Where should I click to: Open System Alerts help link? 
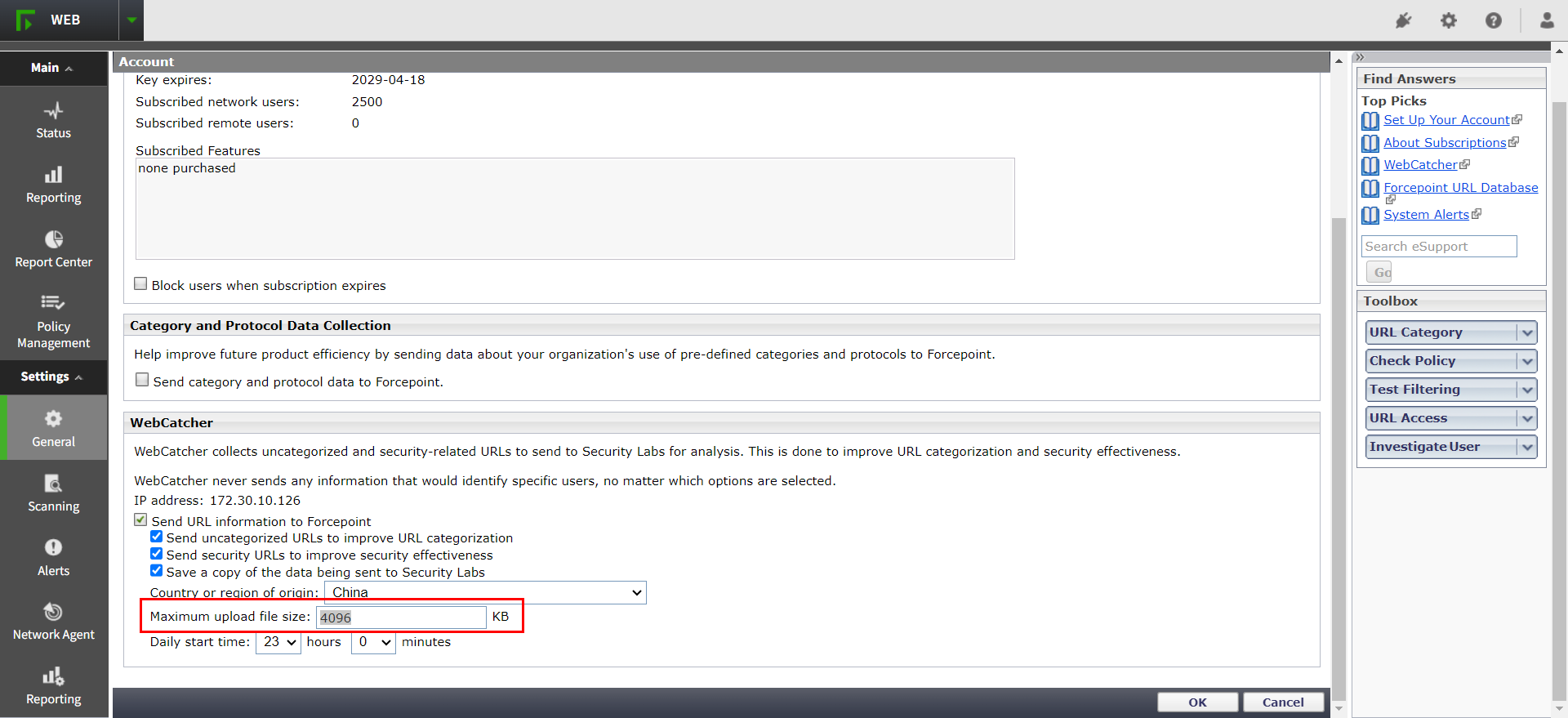point(1426,215)
